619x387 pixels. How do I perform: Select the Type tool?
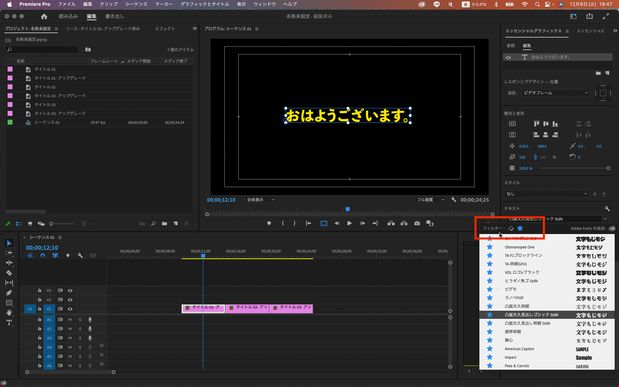(x=9, y=323)
